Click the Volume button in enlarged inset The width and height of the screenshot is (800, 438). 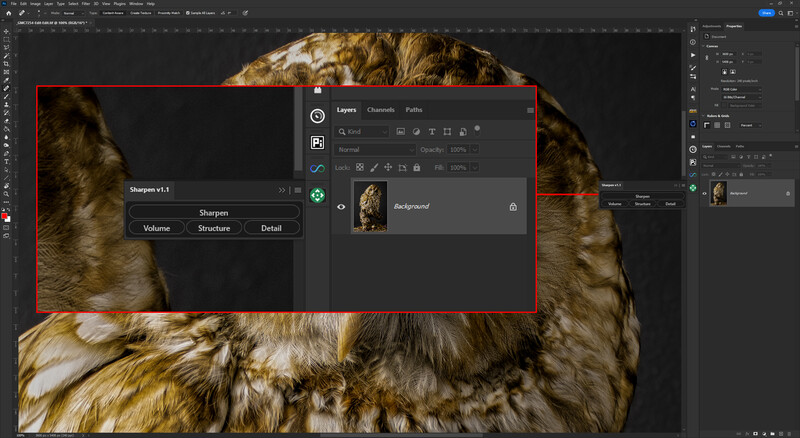click(x=157, y=228)
